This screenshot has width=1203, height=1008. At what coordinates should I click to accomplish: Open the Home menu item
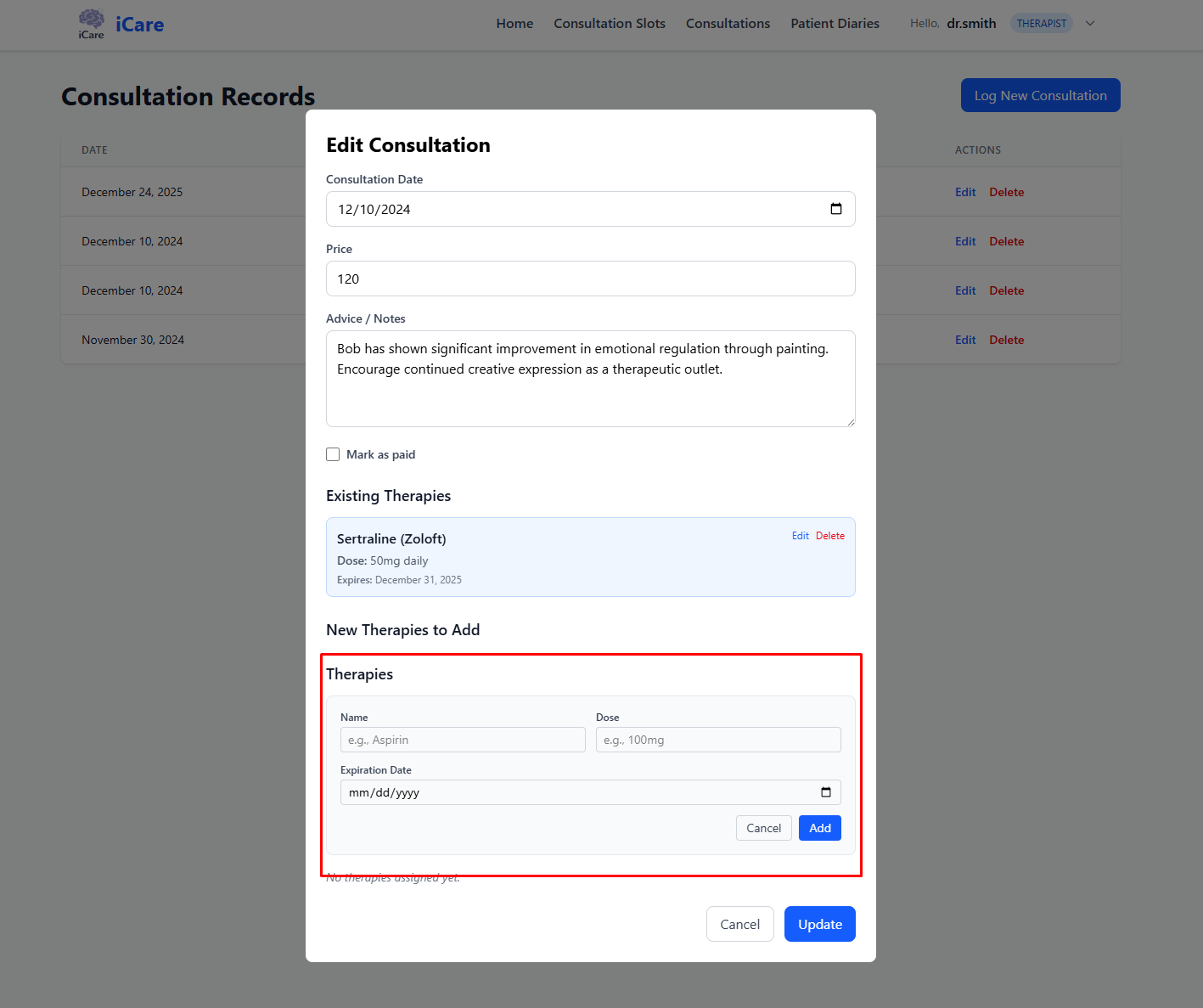click(x=514, y=24)
